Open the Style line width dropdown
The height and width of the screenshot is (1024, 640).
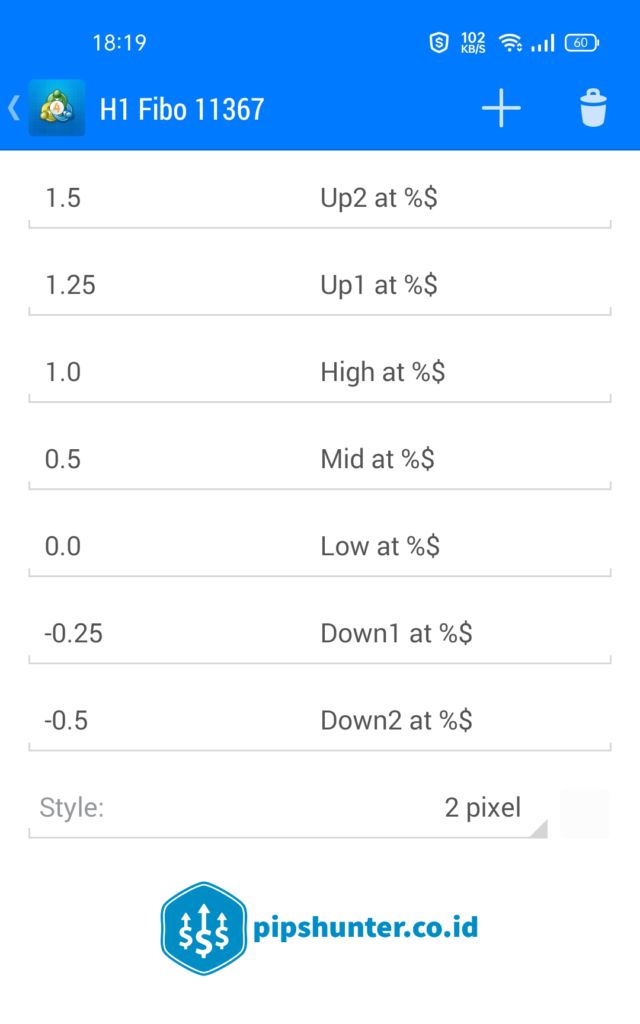(290, 808)
